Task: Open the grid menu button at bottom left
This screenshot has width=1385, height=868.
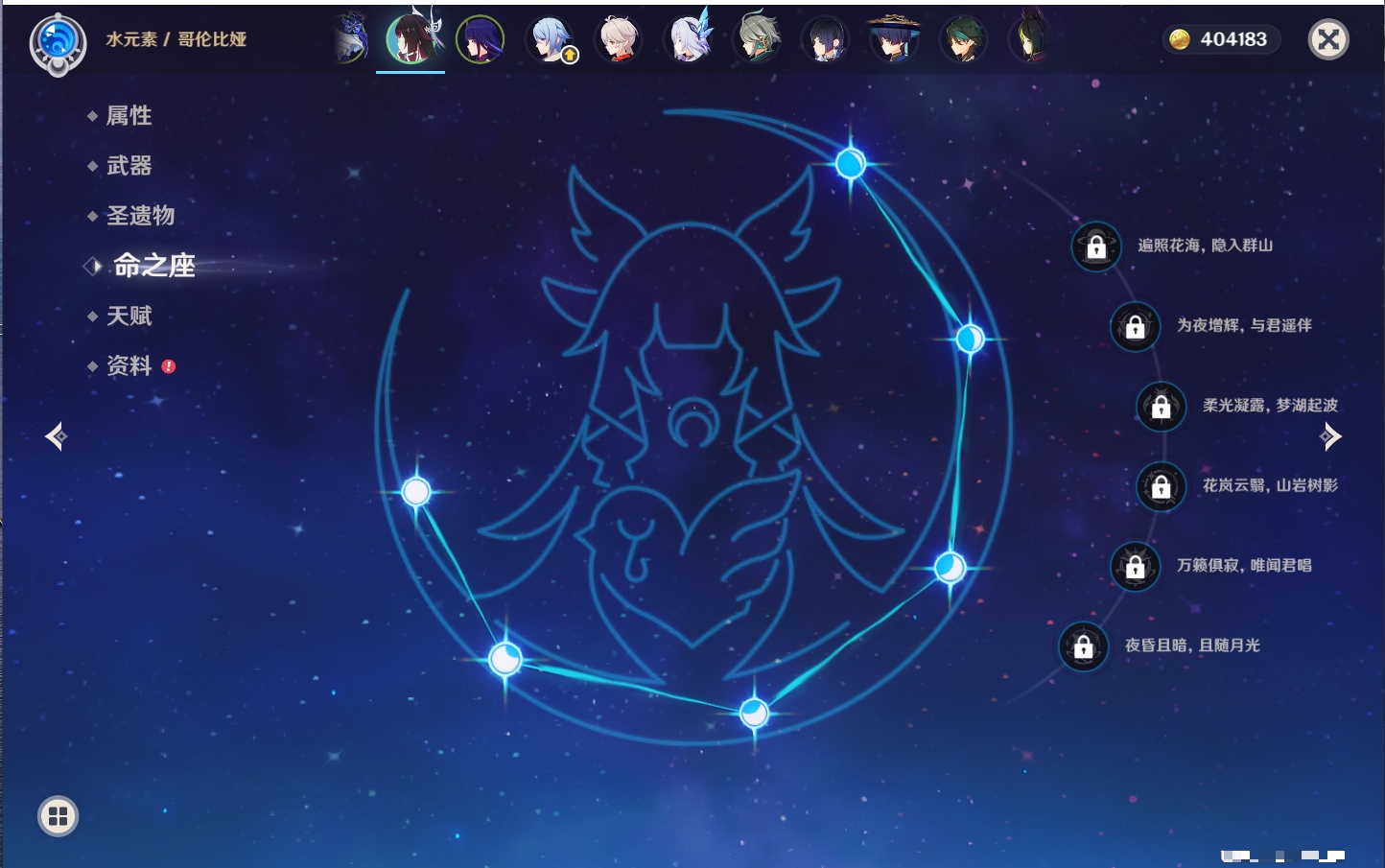Action: (59, 816)
